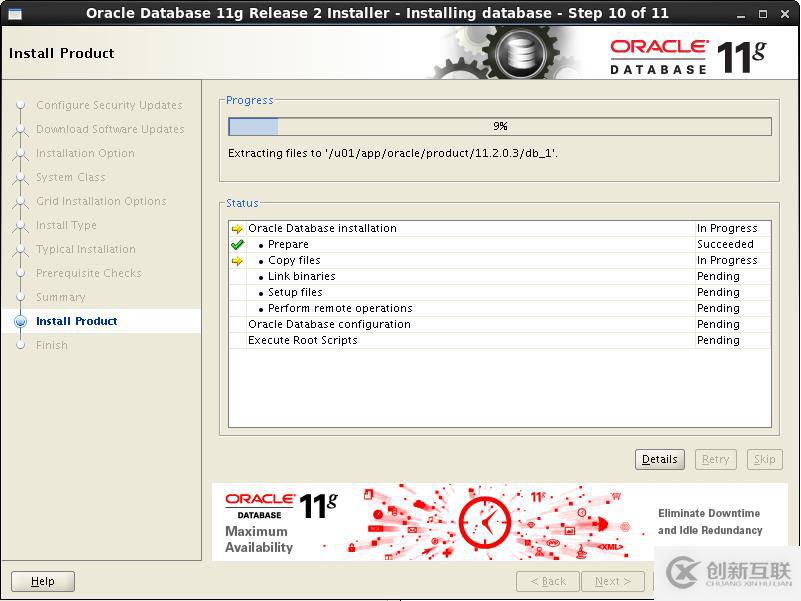
Task: Click 'Eliminate Downtime and Idle Redundancy' banner text
Action: (x=710, y=522)
